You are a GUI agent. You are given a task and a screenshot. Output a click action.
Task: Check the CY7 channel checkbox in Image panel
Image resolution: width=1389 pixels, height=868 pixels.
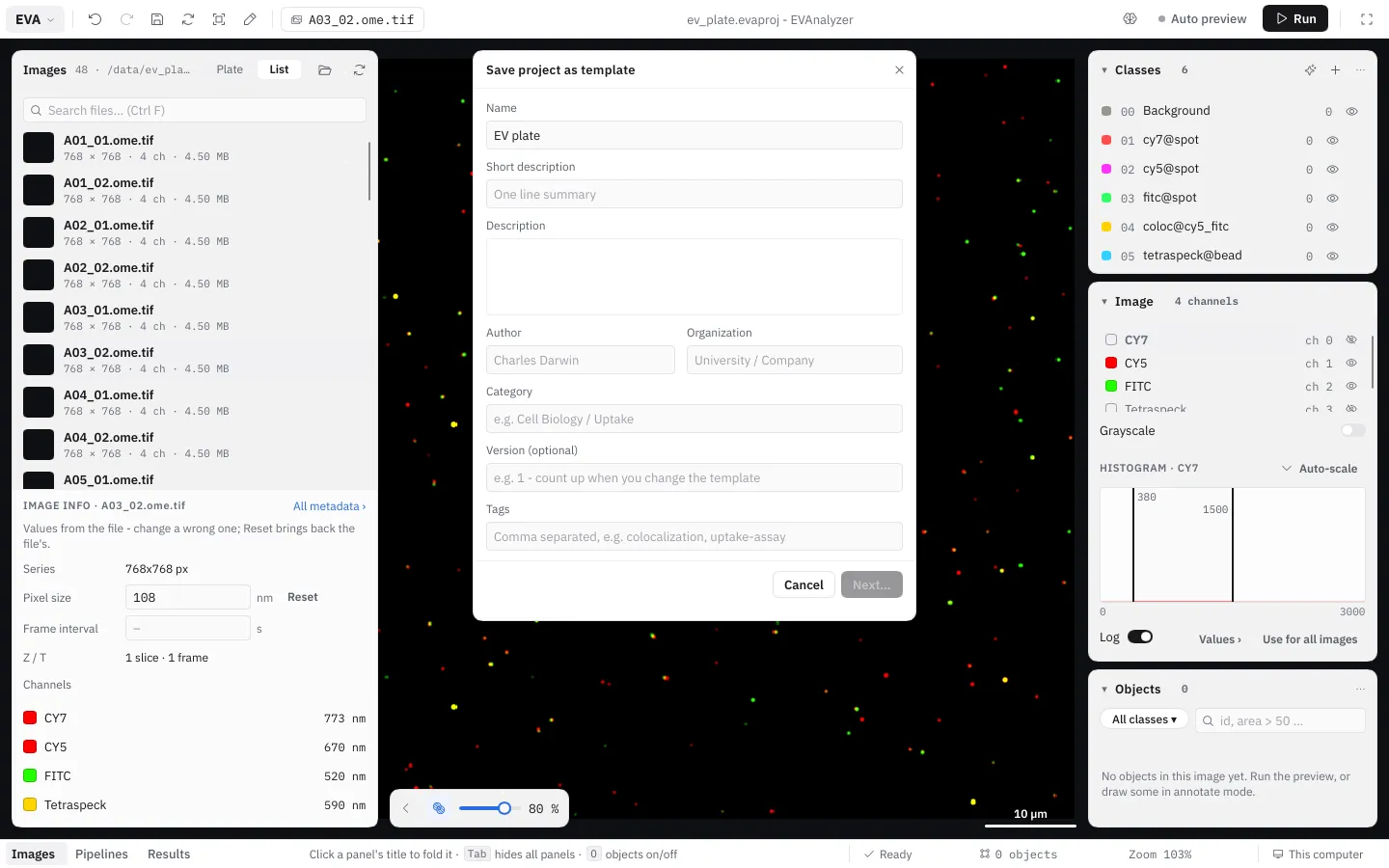click(1111, 340)
